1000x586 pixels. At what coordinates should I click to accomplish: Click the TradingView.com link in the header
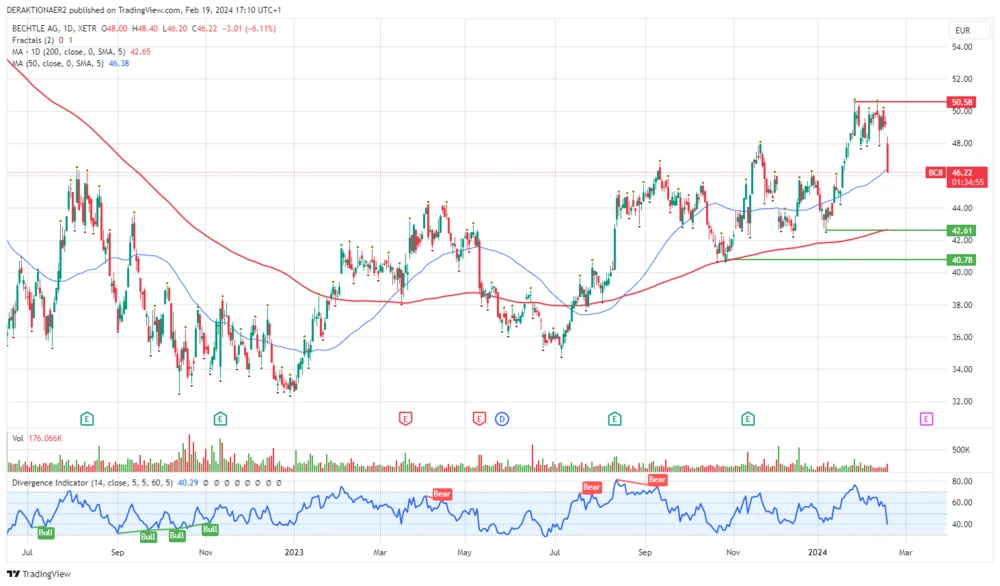tap(148, 8)
